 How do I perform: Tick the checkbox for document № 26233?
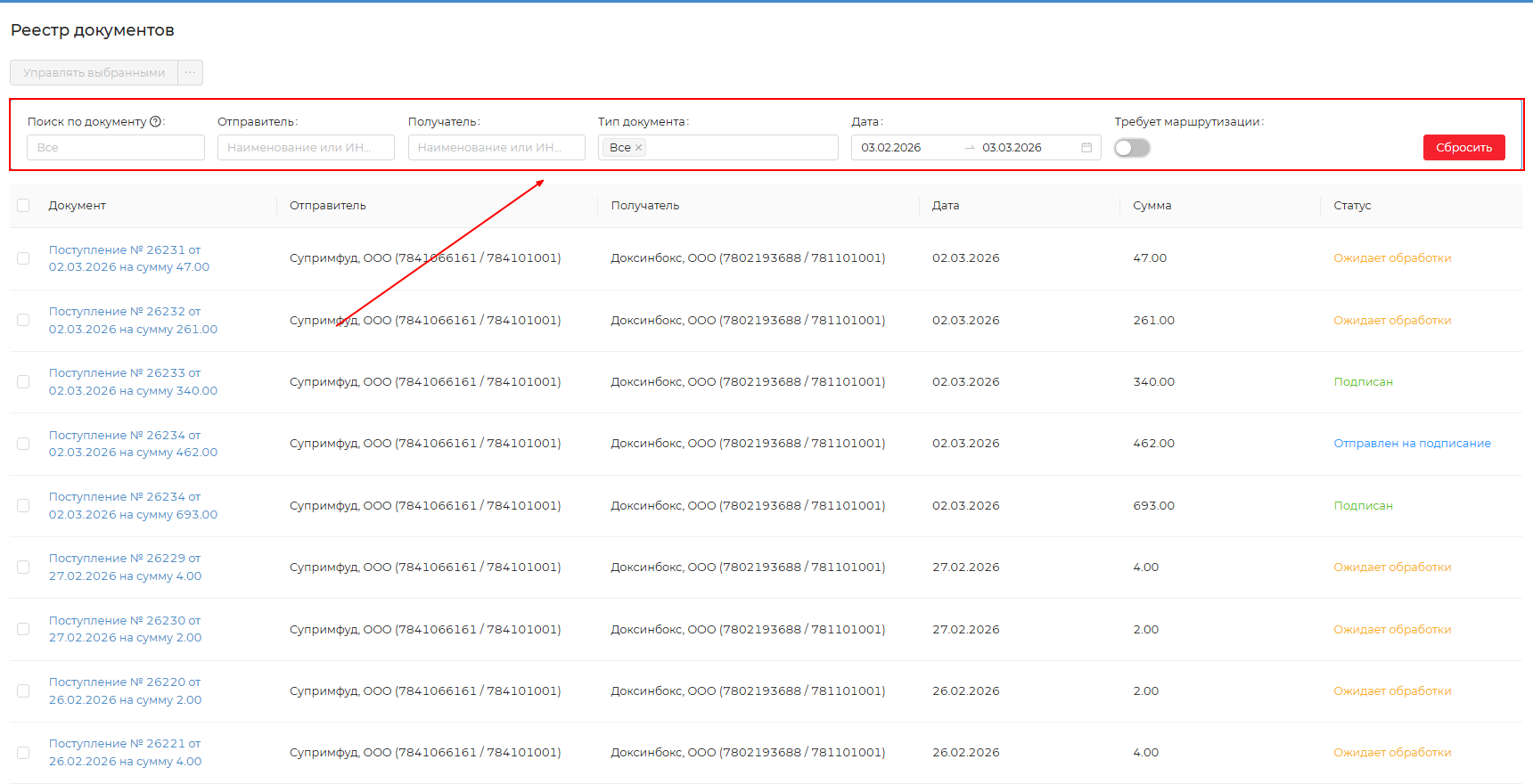click(x=23, y=382)
